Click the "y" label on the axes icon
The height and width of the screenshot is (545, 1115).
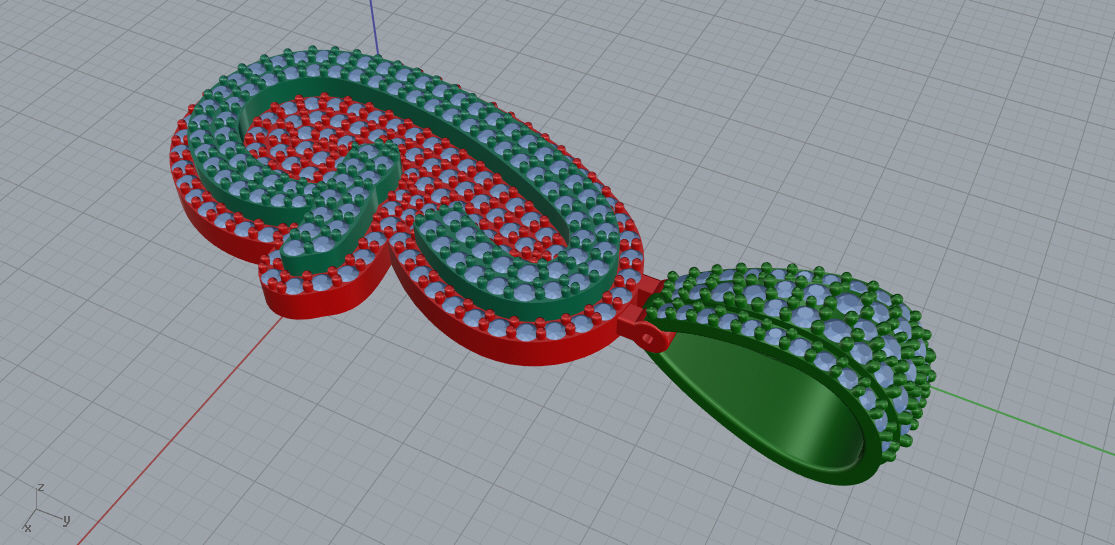coord(66,520)
